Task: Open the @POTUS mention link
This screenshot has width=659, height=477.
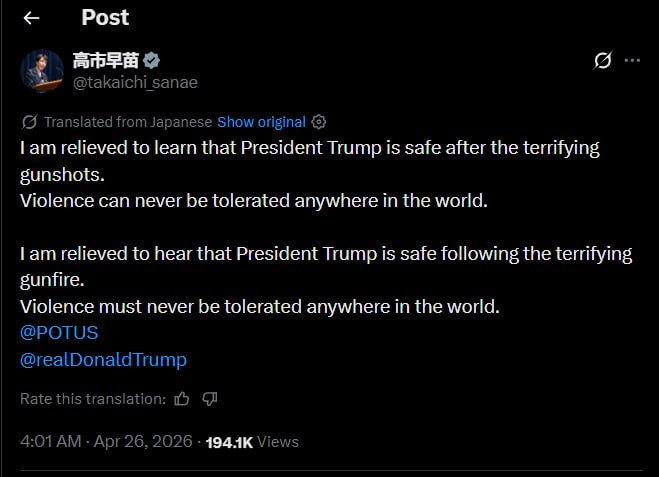Action: (x=59, y=333)
